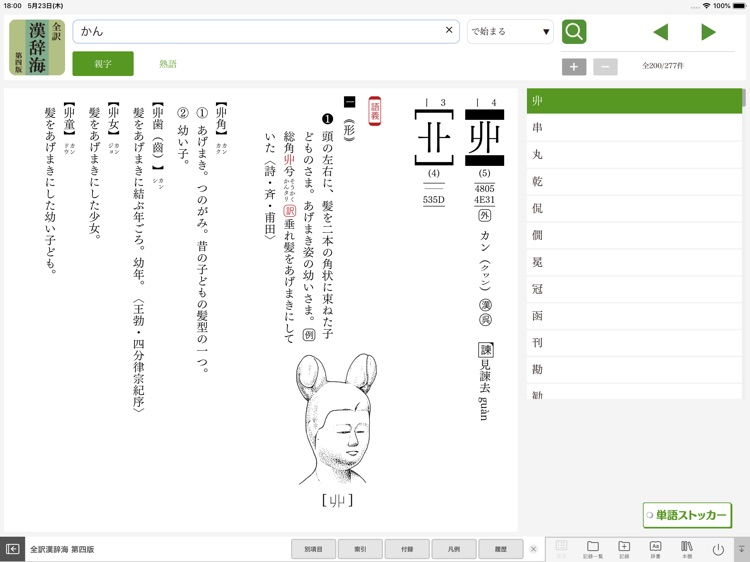This screenshot has width=750, height=562.
Task: Open 記録一覧 folder icon
Action: [x=593, y=549]
